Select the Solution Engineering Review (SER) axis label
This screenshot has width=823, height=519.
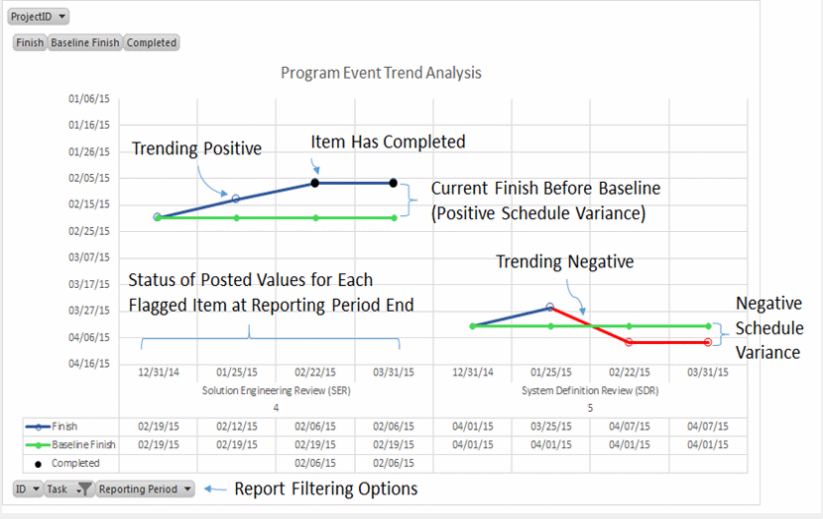pos(275,391)
